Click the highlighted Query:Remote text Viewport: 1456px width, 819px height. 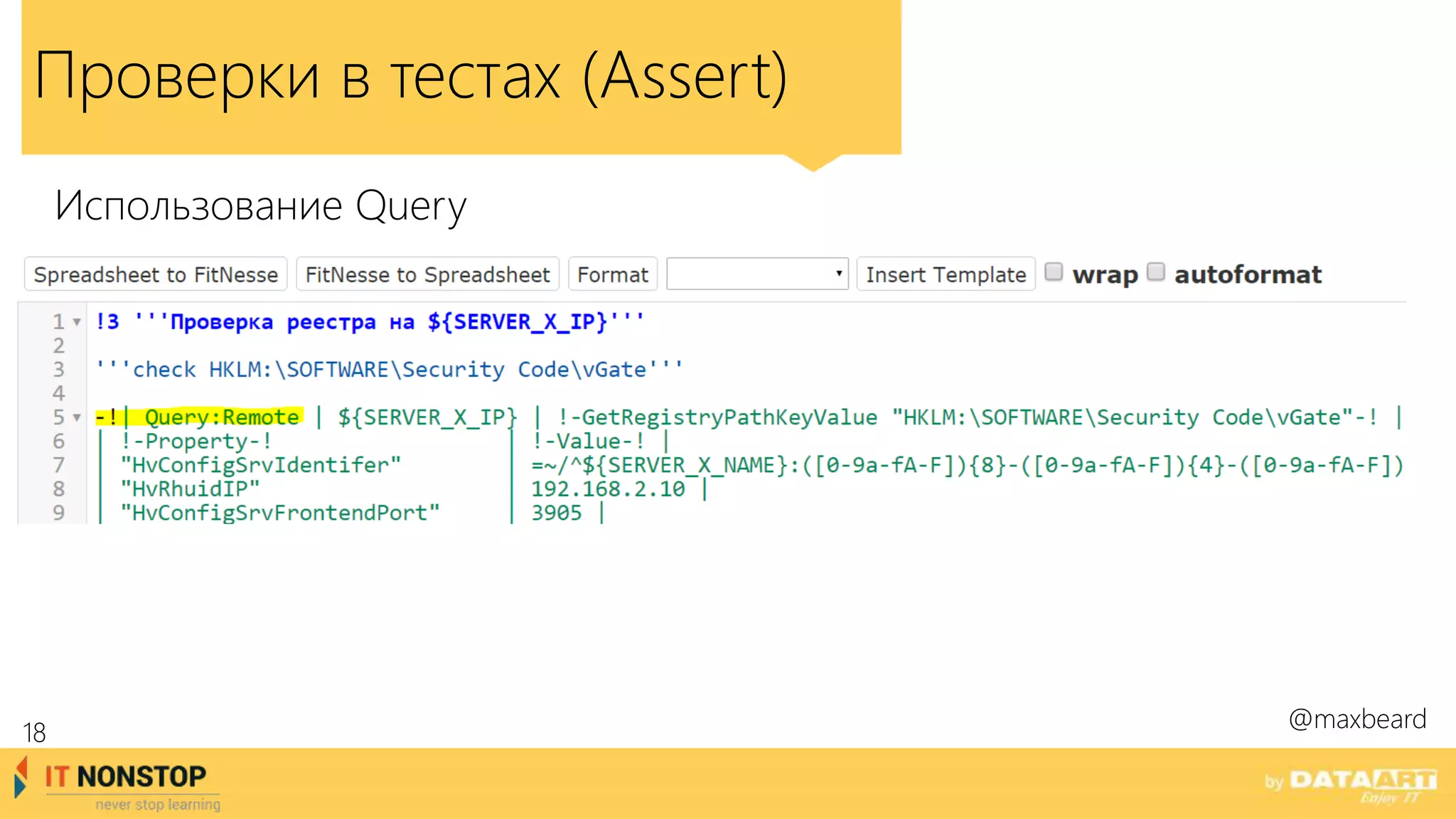point(222,417)
